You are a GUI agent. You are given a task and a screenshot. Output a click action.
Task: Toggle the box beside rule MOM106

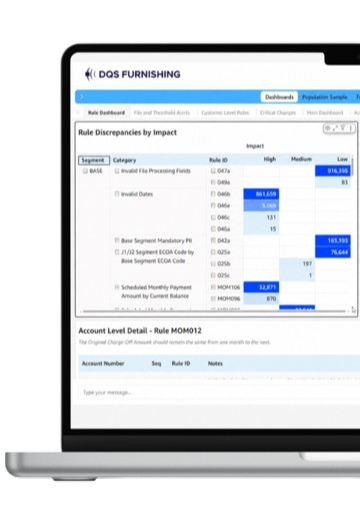click(x=213, y=287)
